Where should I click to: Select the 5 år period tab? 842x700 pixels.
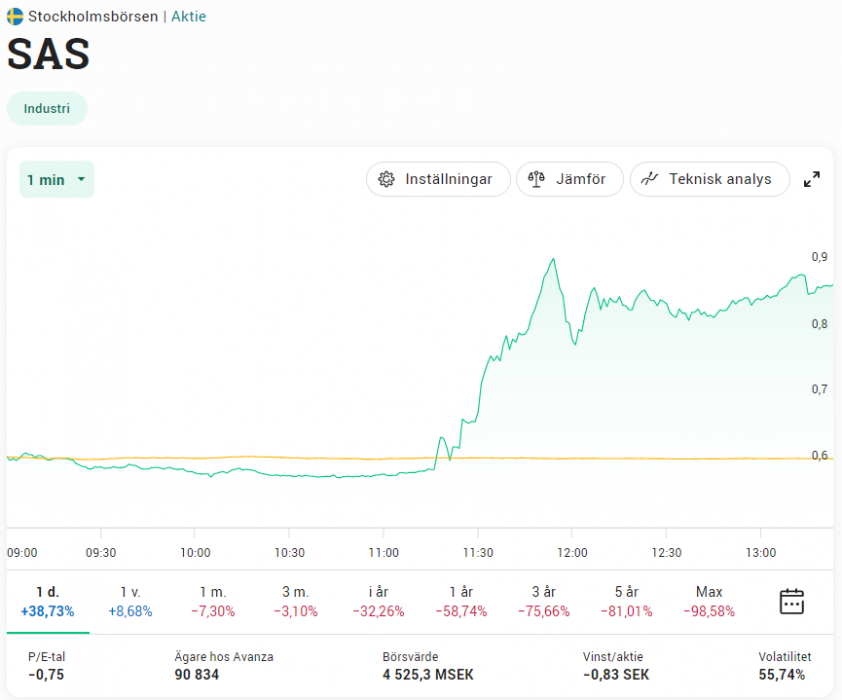627,601
